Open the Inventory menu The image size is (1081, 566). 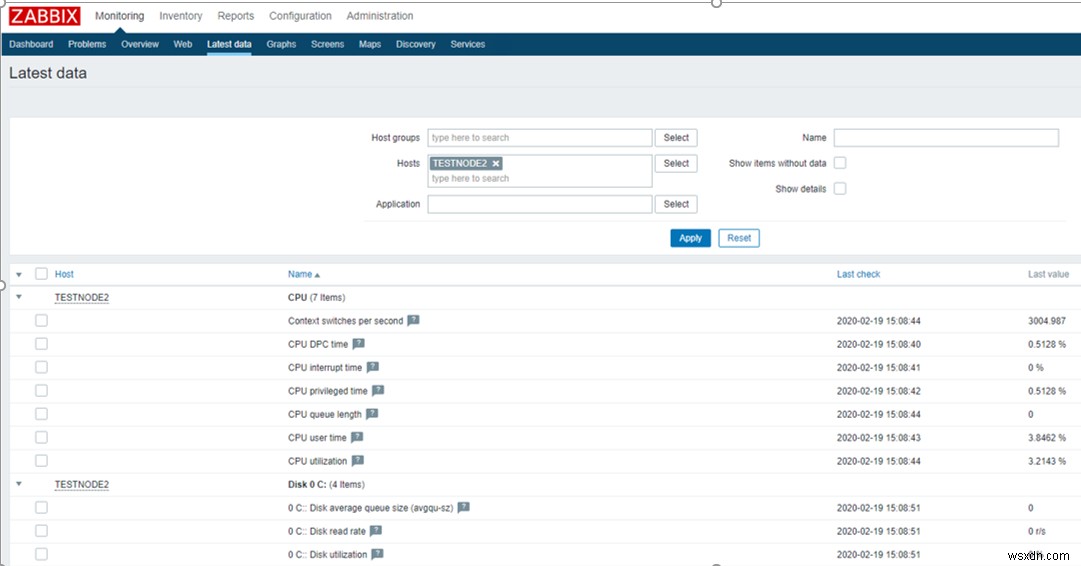pyautogui.click(x=181, y=16)
